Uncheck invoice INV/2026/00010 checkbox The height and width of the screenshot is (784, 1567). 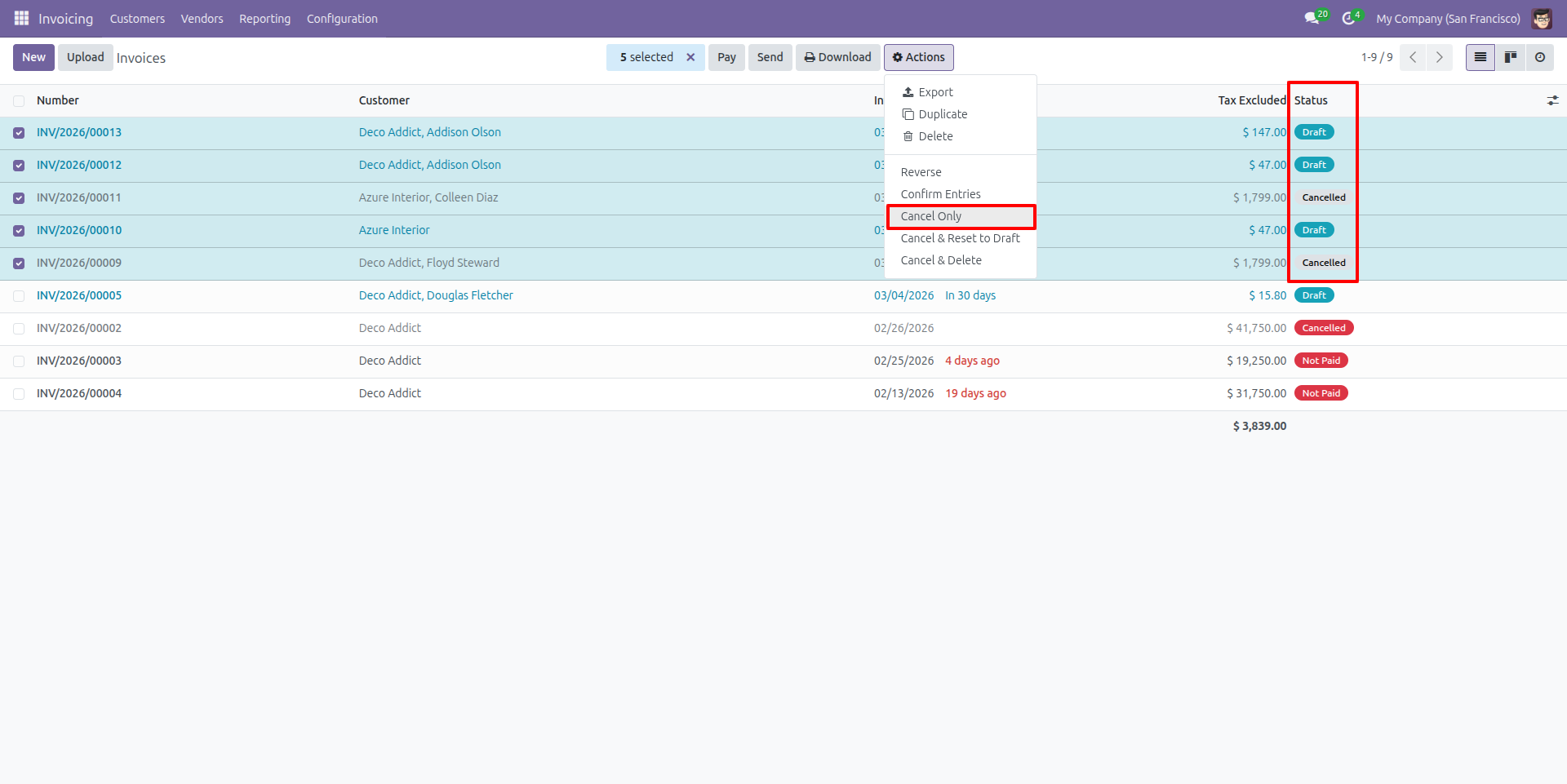click(x=19, y=231)
